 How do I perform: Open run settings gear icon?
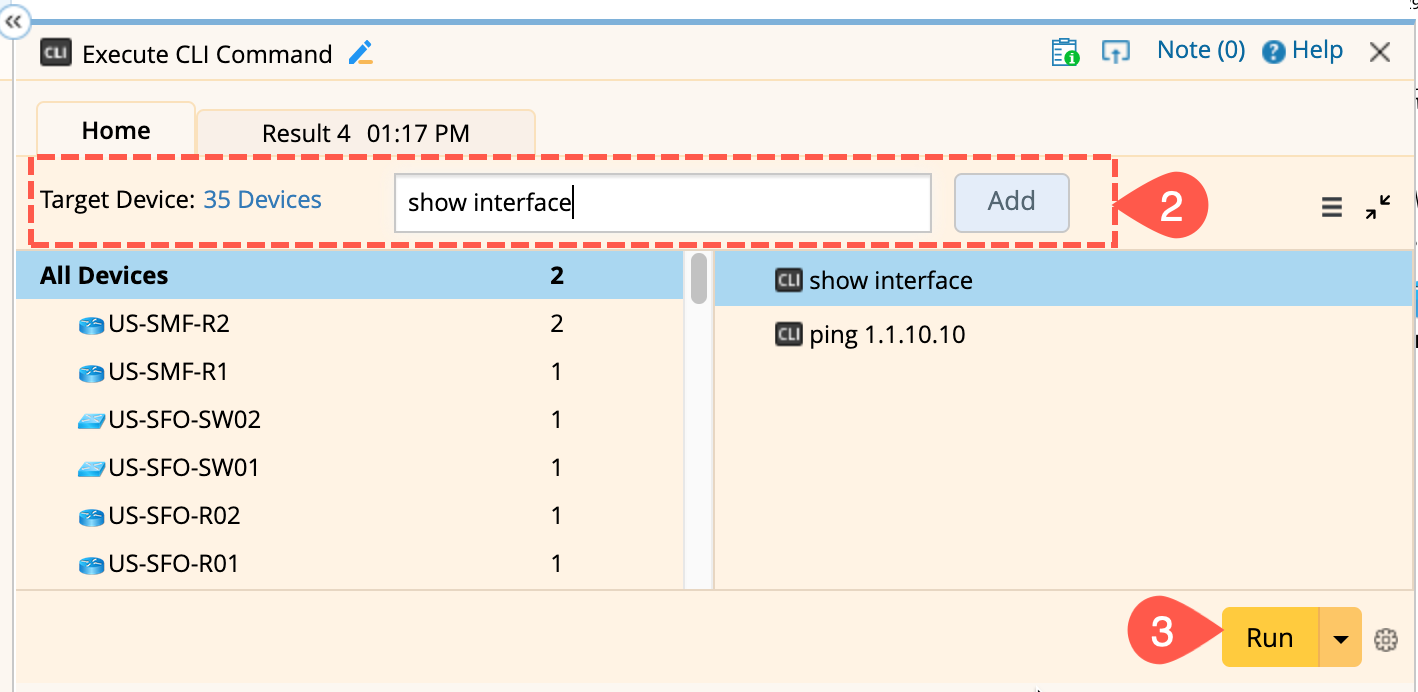pyautogui.click(x=1385, y=639)
